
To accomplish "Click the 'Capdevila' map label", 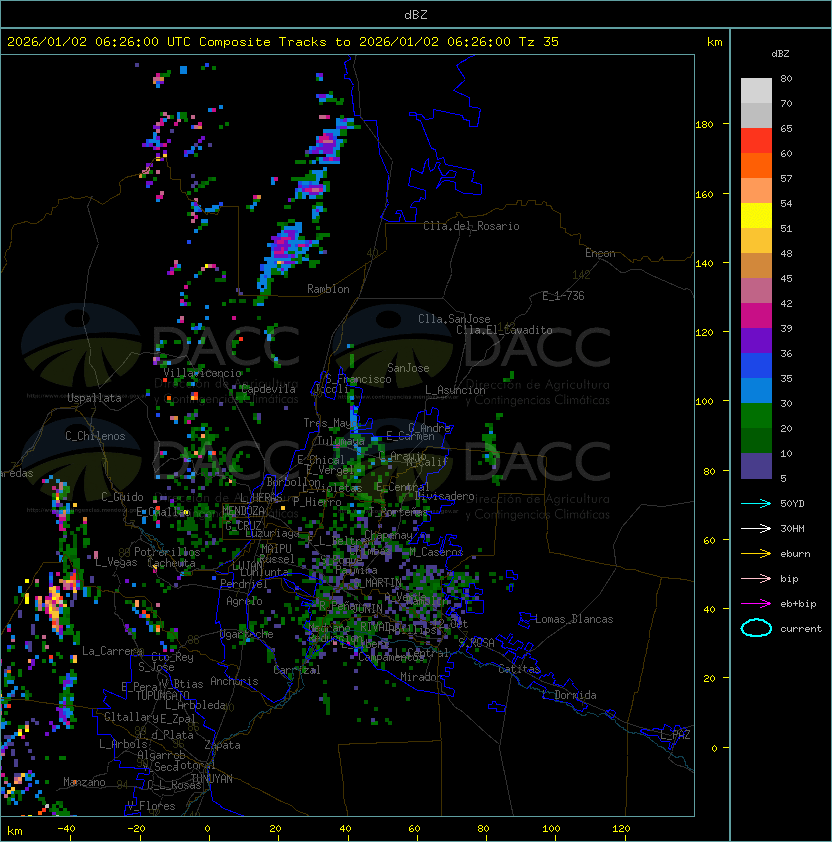I will [267, 389].
